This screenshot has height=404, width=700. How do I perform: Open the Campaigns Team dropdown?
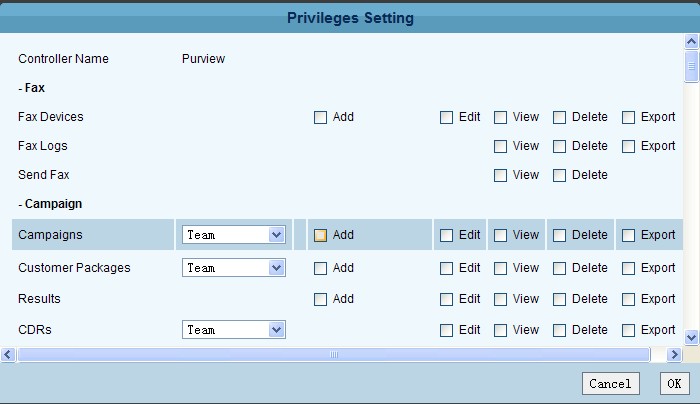coord(277,235)
